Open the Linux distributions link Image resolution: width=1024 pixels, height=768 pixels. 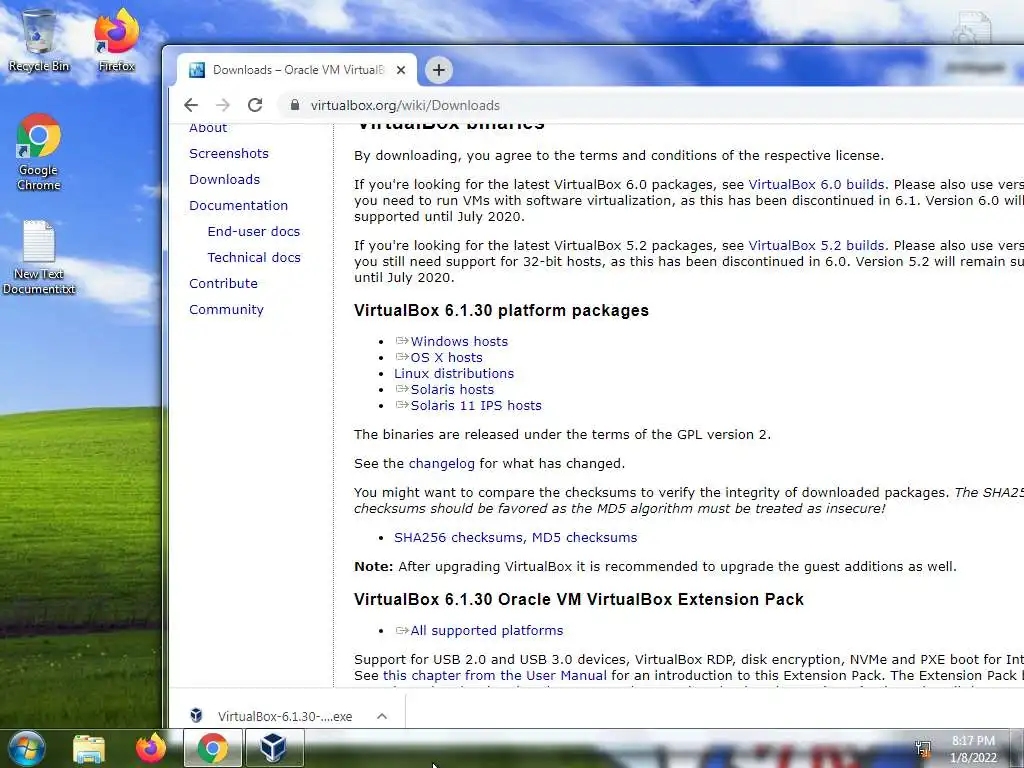coord(454,374)
